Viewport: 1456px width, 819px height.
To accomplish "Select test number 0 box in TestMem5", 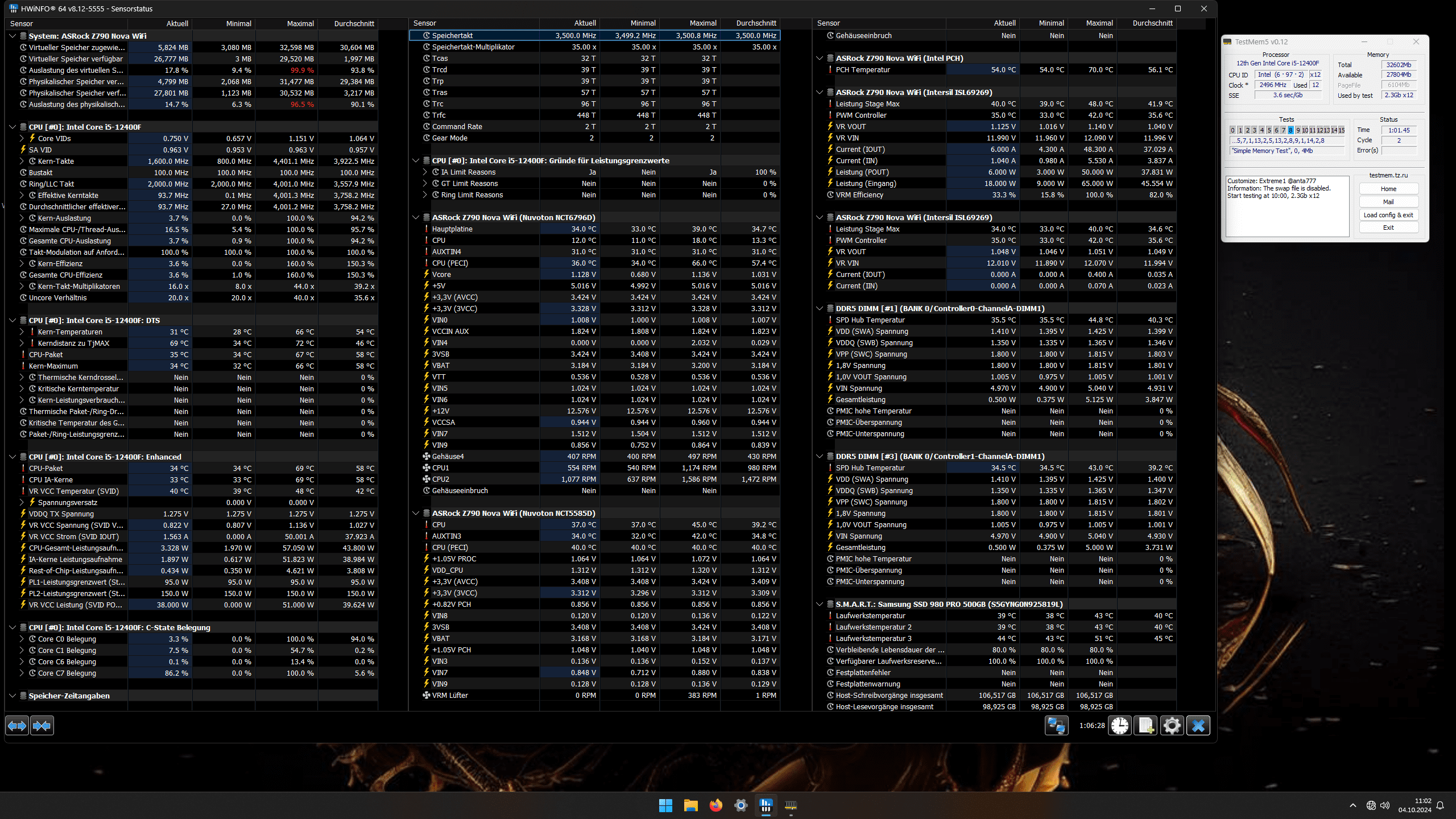I will pos(1232,130).
